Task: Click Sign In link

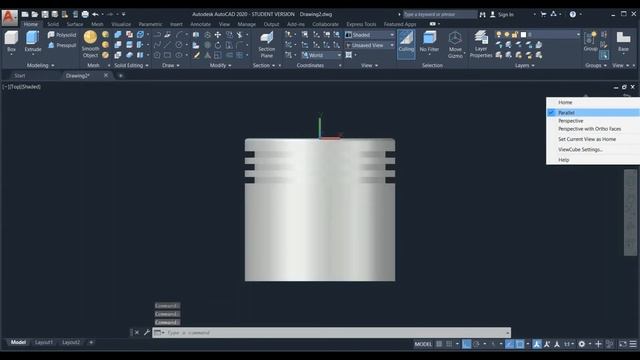Action: tap(506, 14)
